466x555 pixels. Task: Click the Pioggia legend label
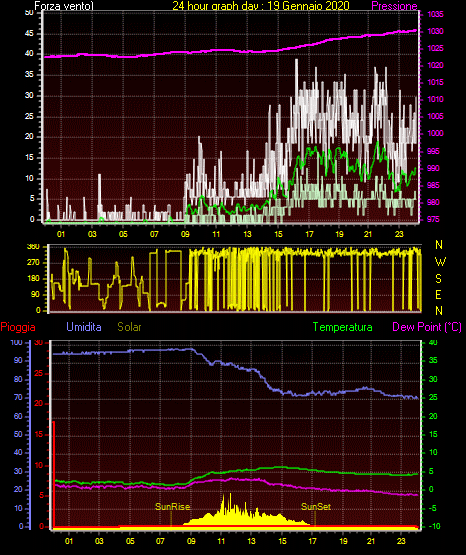[x=18, y=327]
